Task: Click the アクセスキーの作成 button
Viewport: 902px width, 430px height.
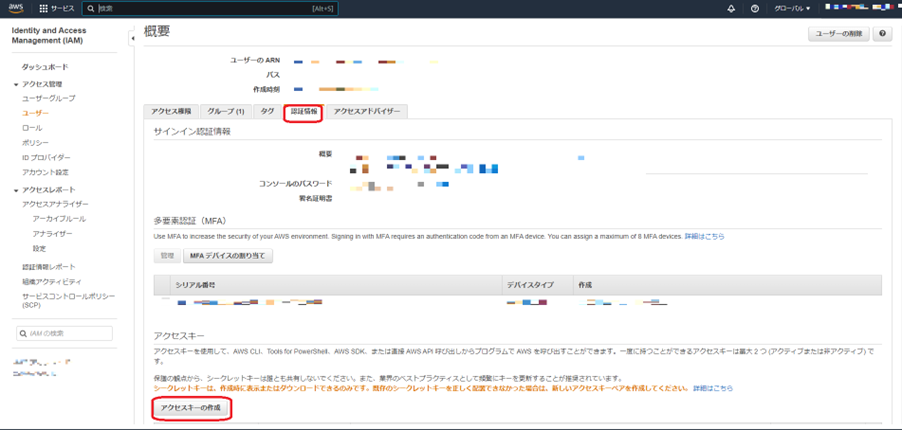Action: [x=191, y=409]
